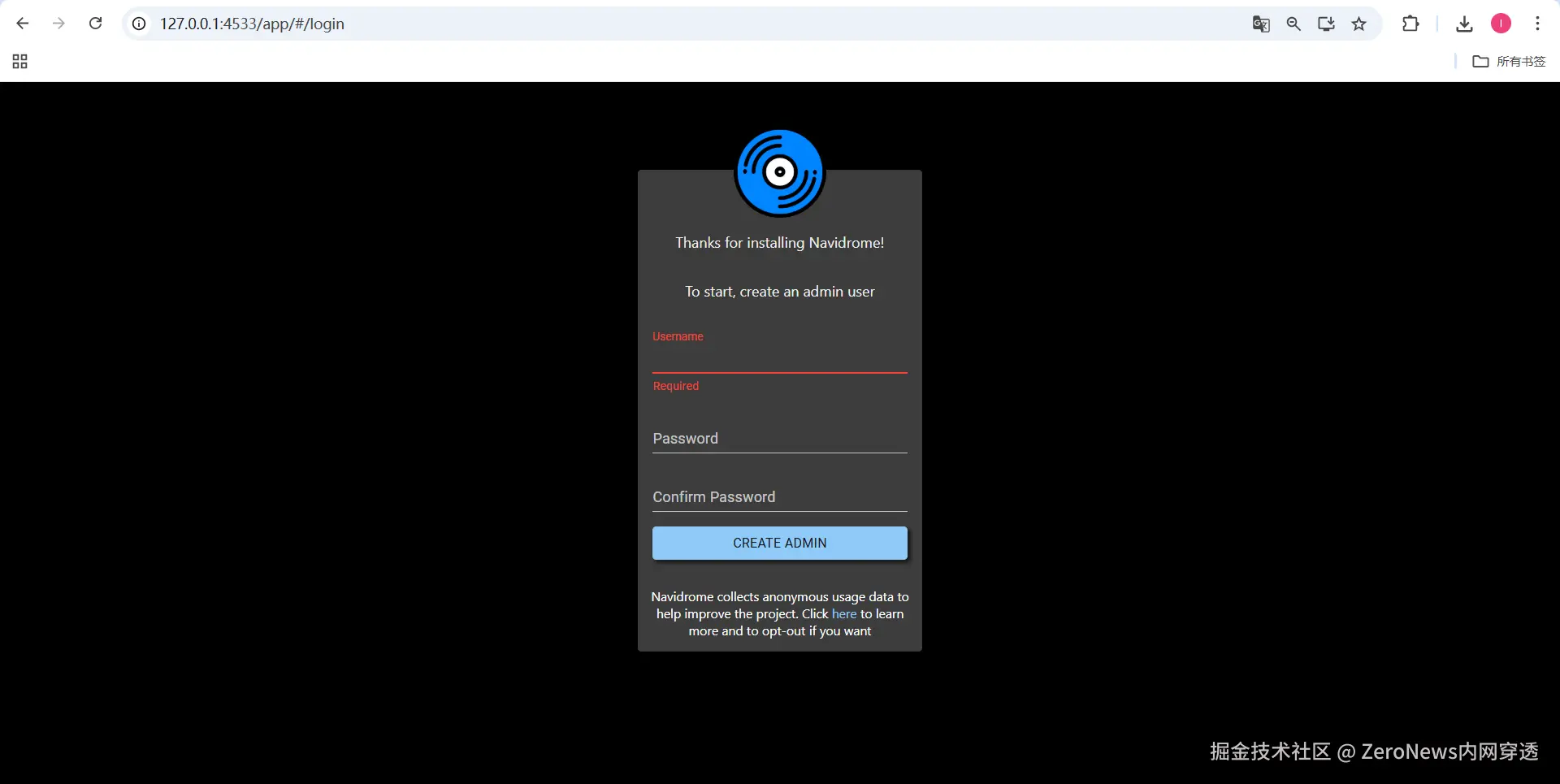
Task: Open site information icon in address bar
Action: click(140, 24)
